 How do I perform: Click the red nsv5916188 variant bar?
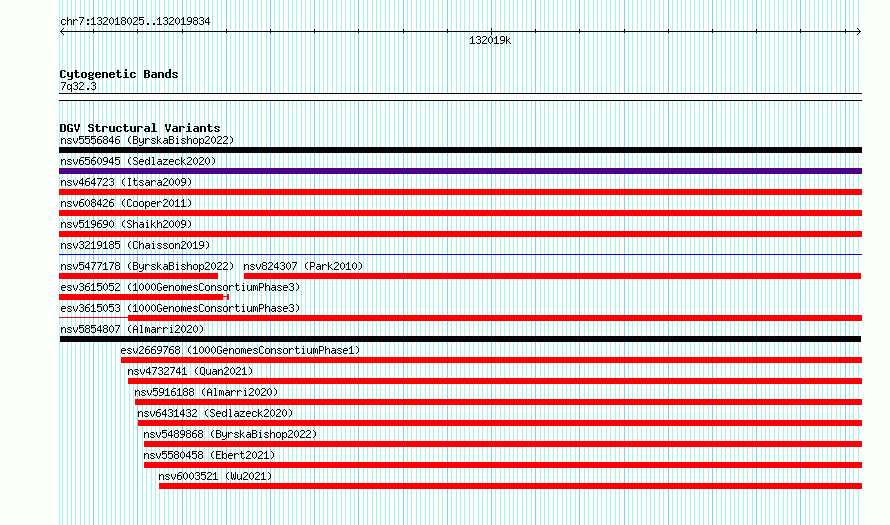(498, 402)
